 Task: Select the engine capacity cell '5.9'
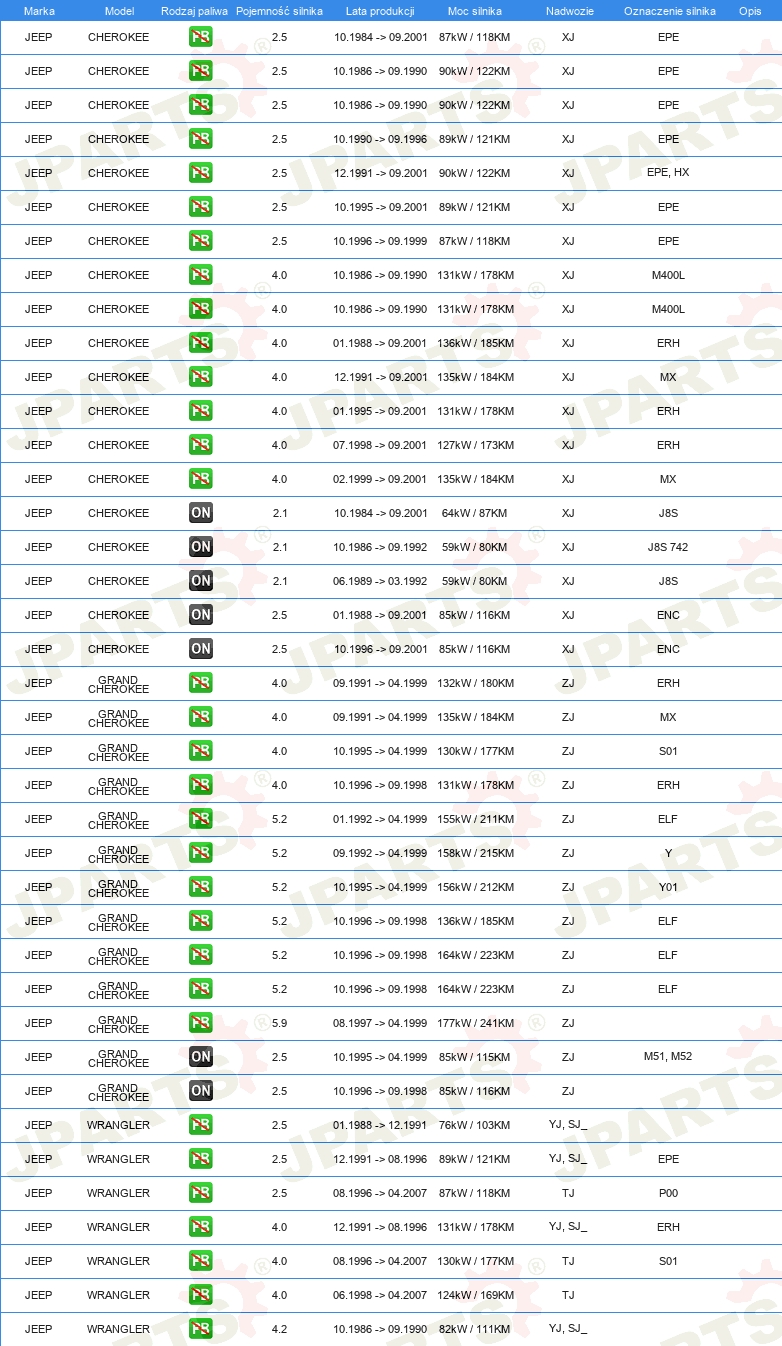[280, 1023]
